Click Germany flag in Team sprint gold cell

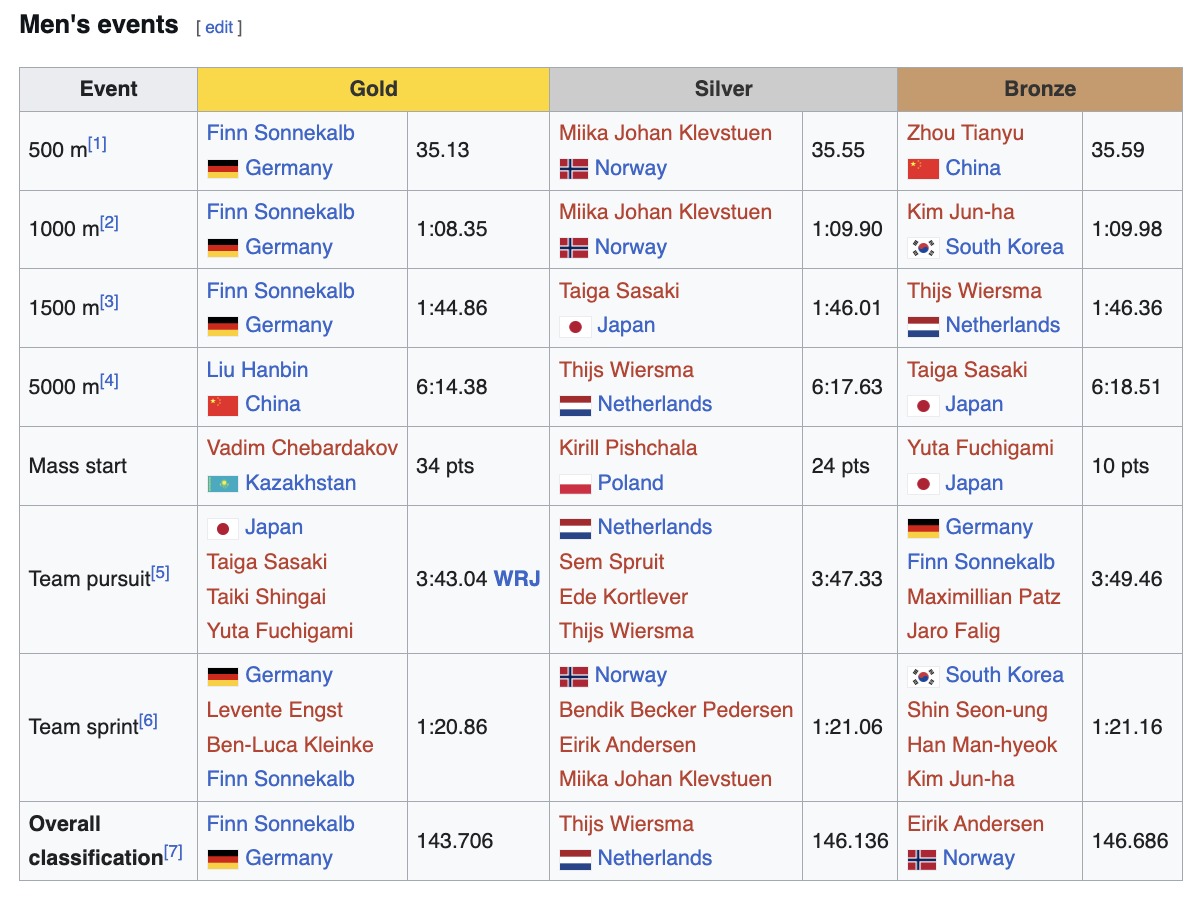click(222, 676)
